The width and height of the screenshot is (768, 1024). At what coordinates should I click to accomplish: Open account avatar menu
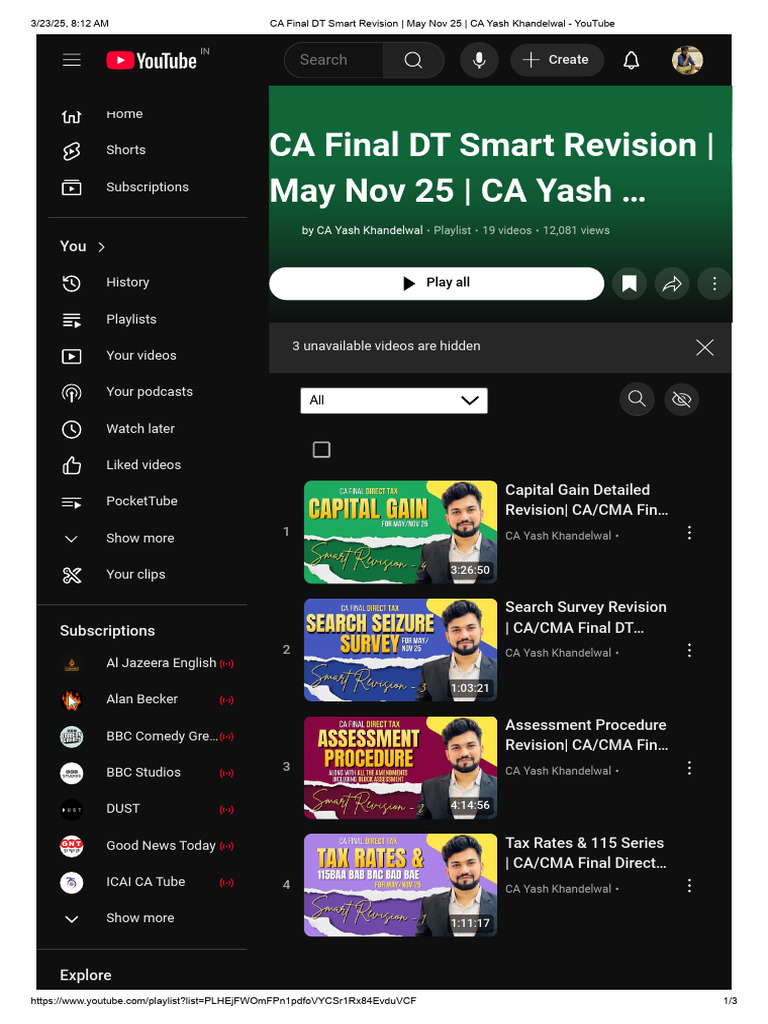click(687, 60)
